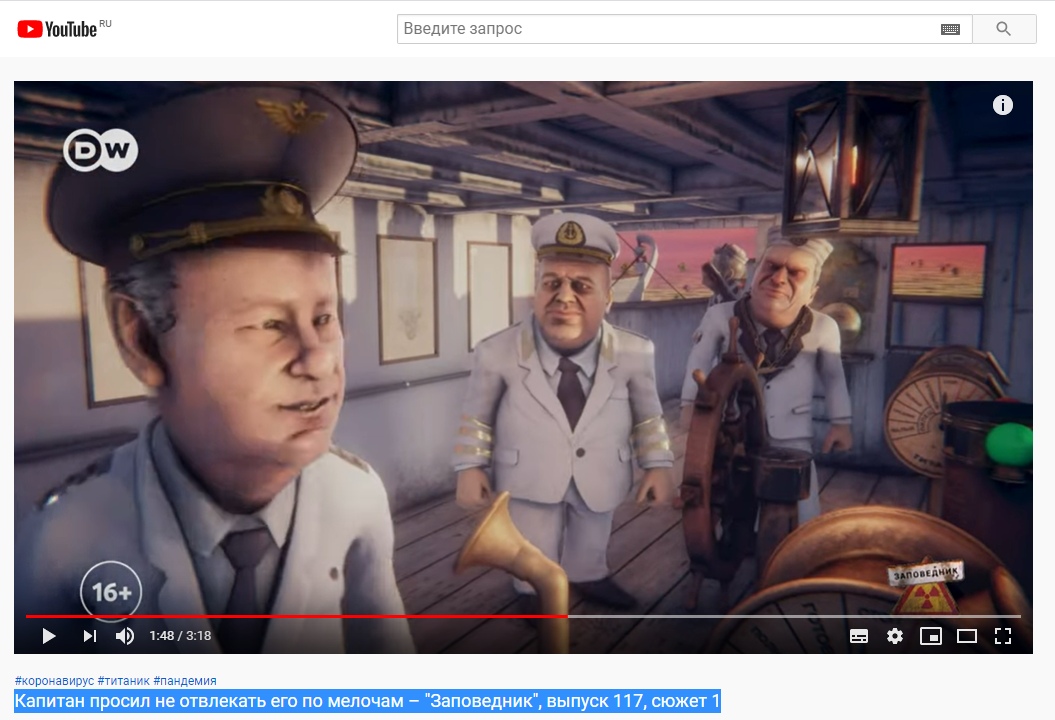Click the 1:48 / 3:18 time display
The image size is (1055, 720).
click(180, 636)
